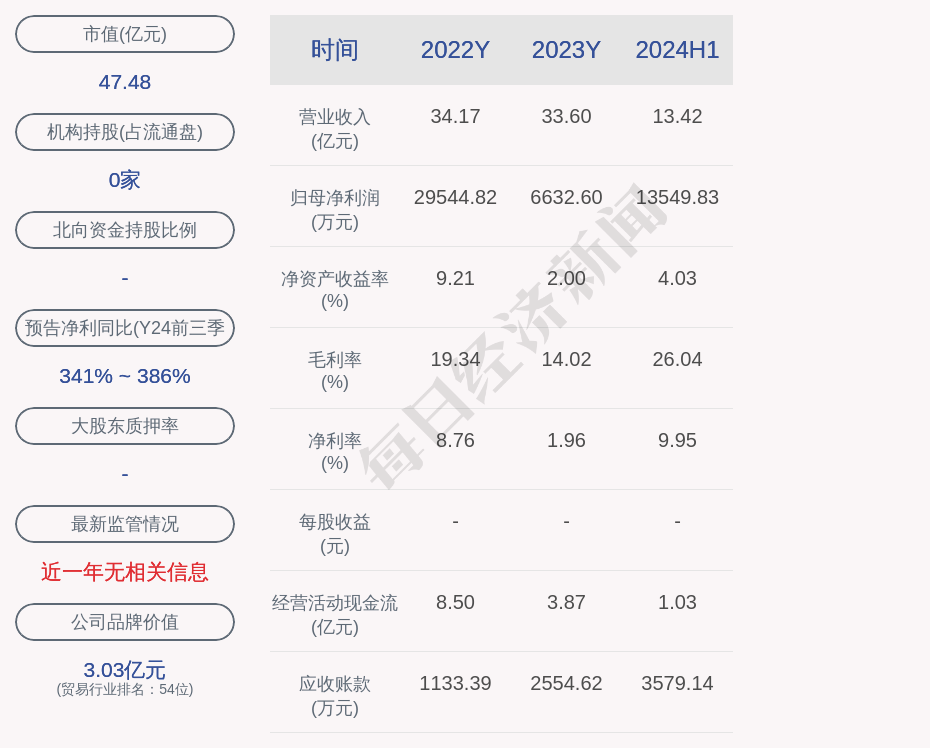The height and width of the screenshot is (748, 930).
Task: Select the 净资产收益率 row label
Action: [x=334, y=290]
